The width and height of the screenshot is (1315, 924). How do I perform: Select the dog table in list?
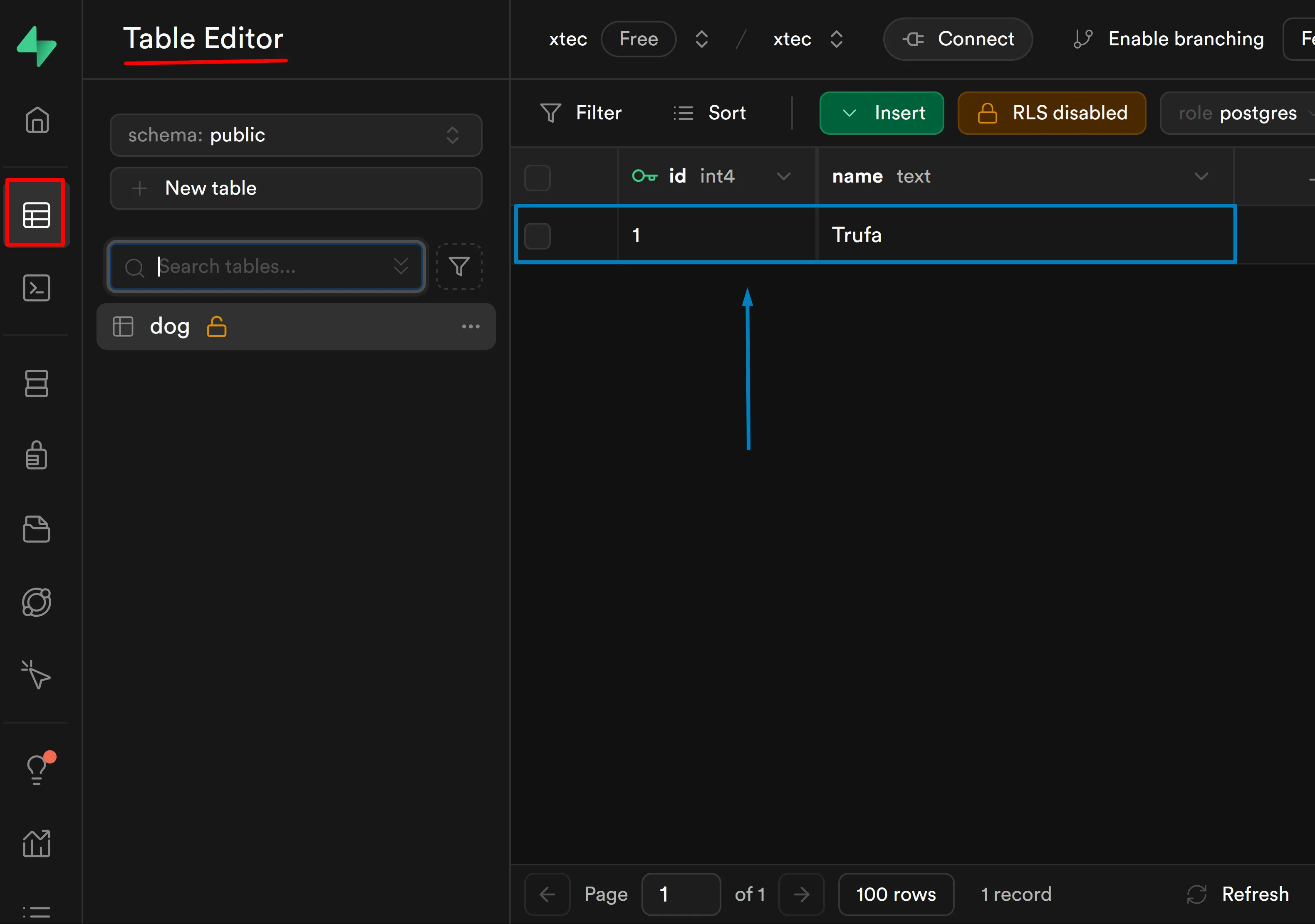point(170,326)
